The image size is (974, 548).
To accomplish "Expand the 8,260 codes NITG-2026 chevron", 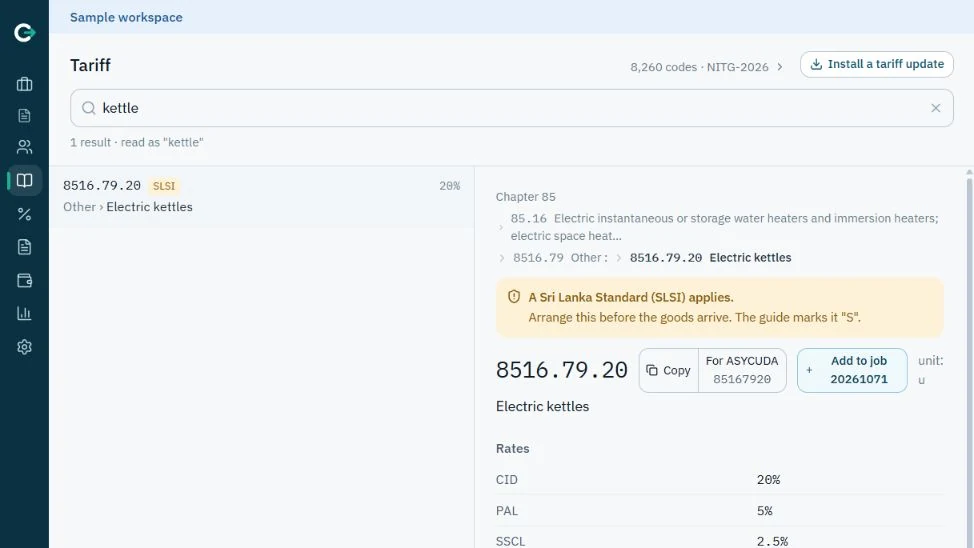I will [780, 66].
